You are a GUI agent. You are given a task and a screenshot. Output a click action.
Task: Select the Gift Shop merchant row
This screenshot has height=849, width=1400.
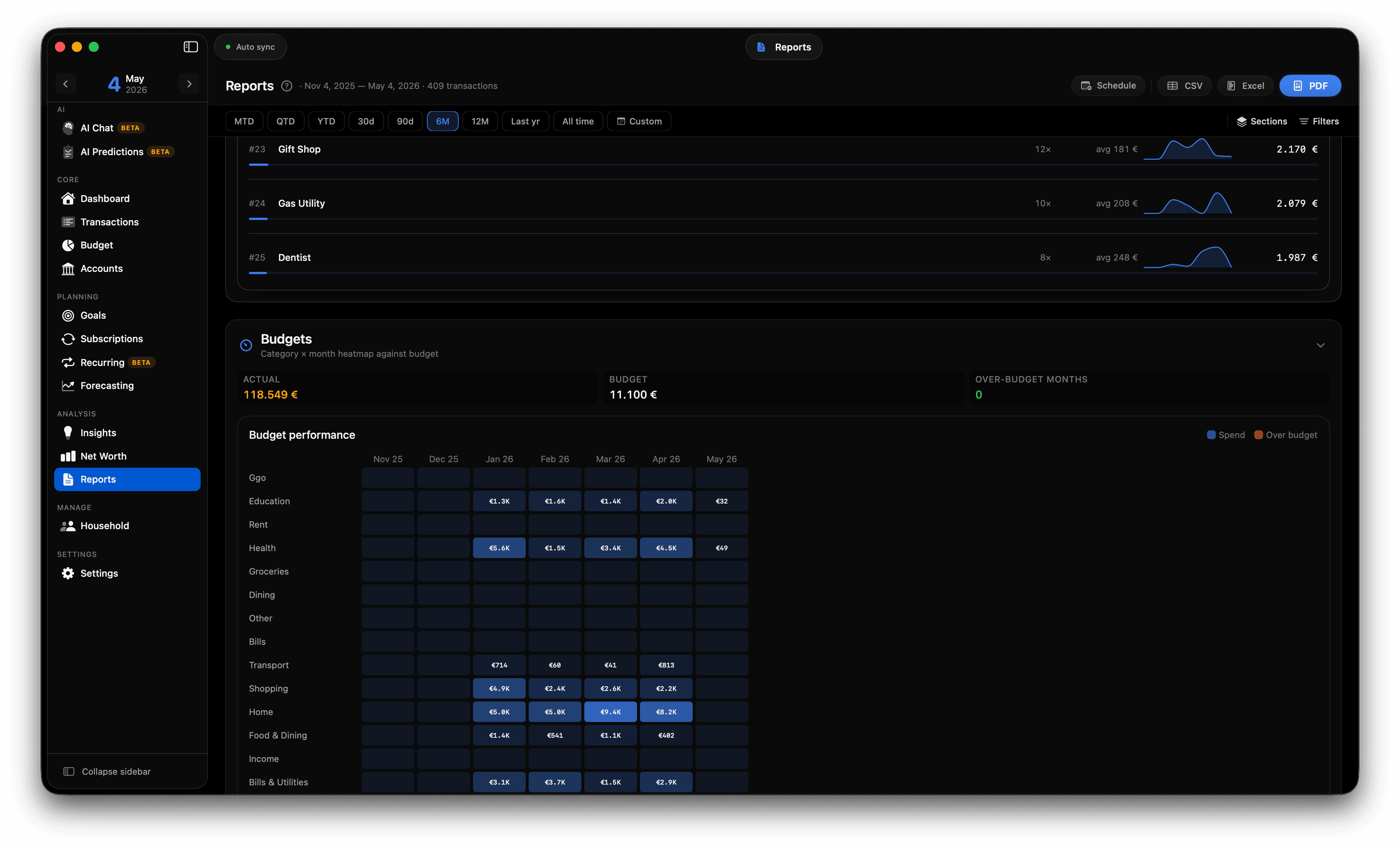783,152
